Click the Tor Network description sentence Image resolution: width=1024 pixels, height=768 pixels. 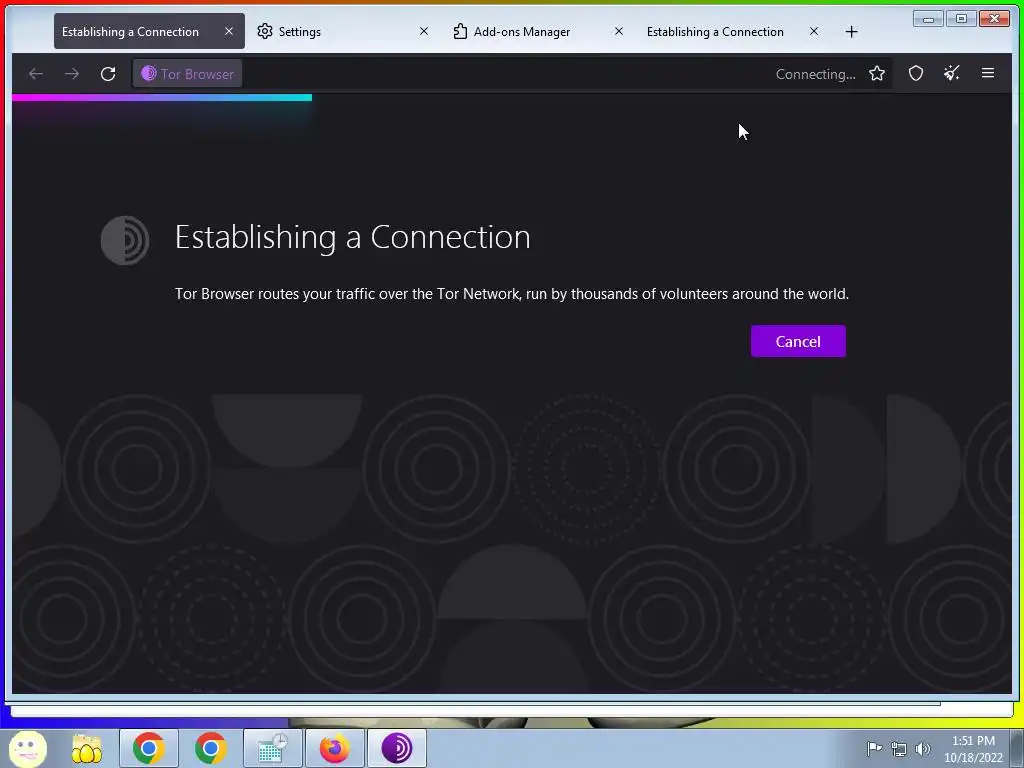(511, 294)
